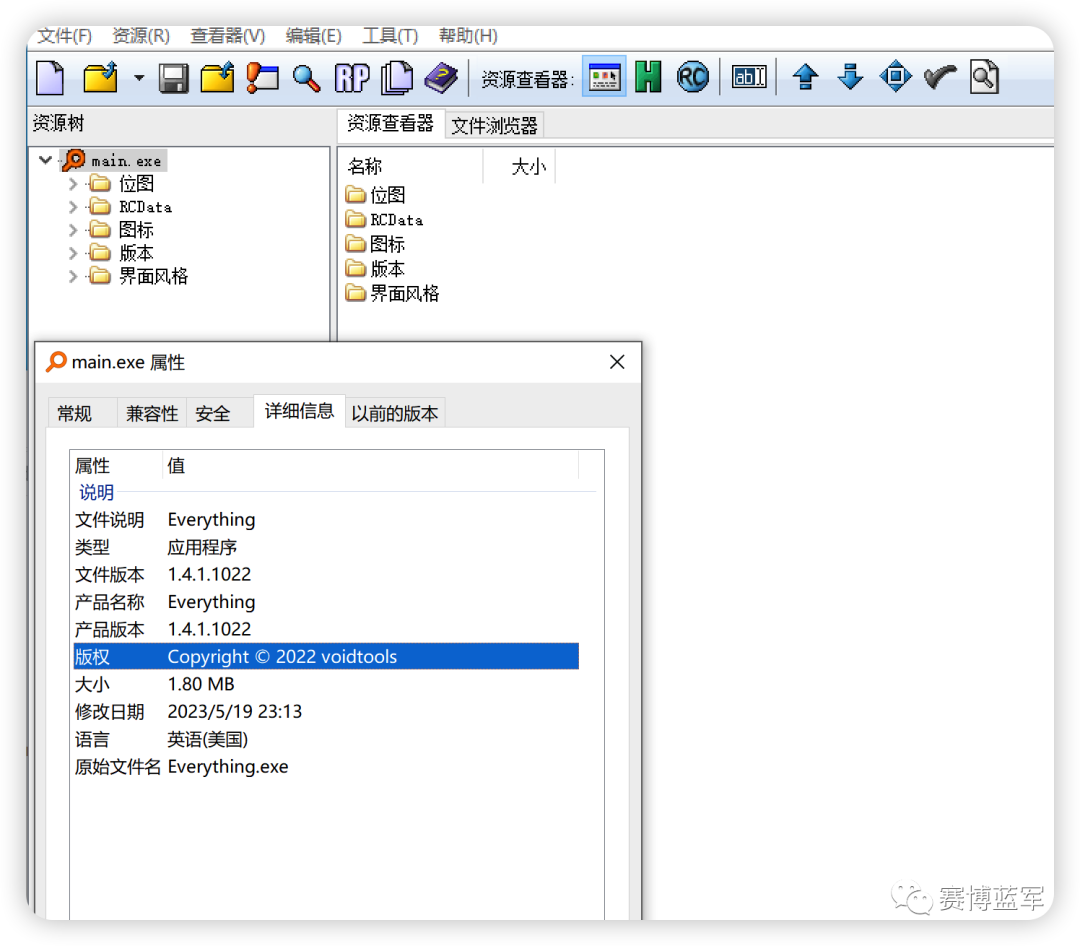The height and width of the screenshot is (946, 1080).
Task: Click the 名称 column header
Action: 412,166
